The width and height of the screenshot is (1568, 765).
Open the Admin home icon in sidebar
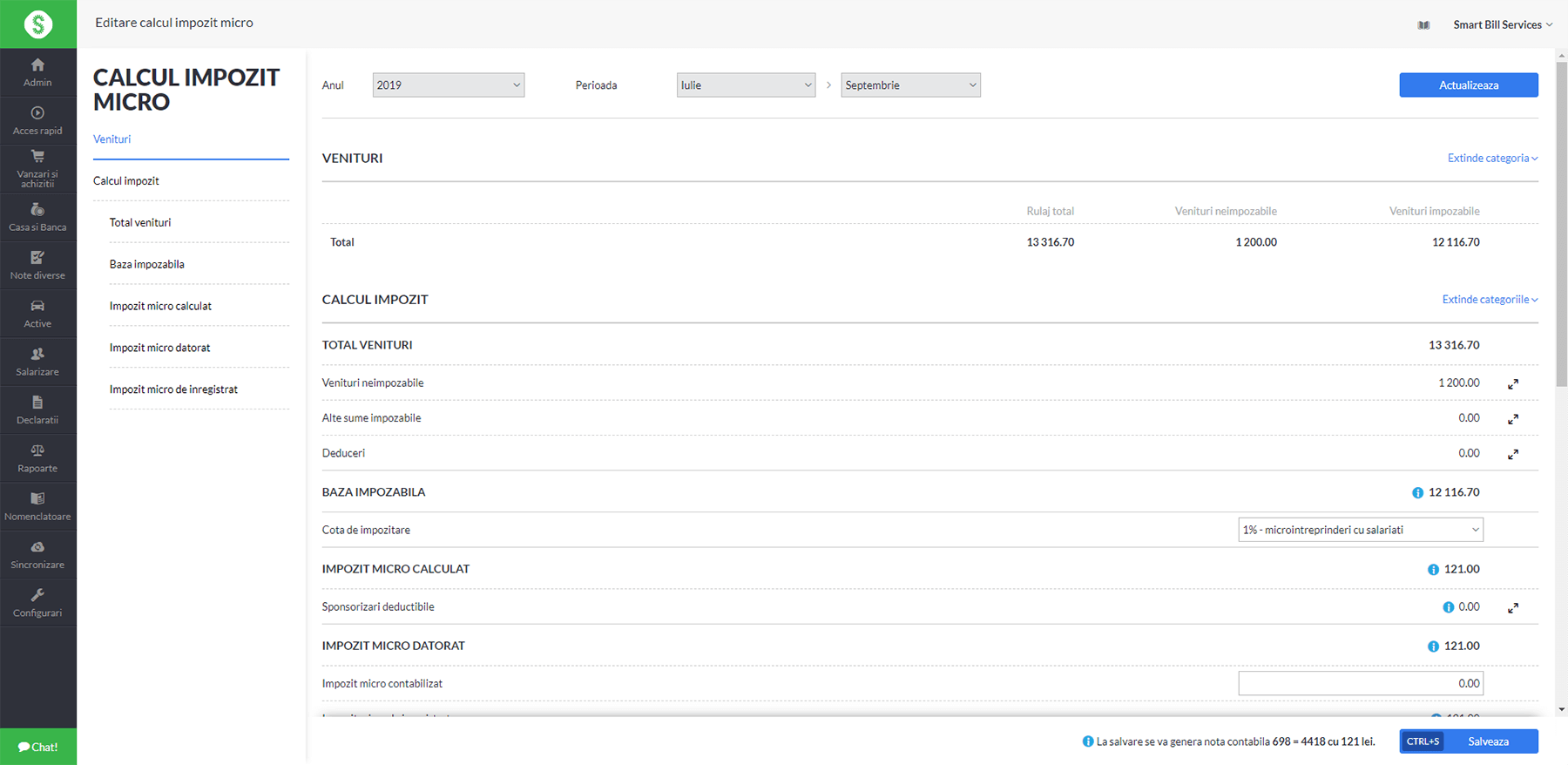coord(37,65)
